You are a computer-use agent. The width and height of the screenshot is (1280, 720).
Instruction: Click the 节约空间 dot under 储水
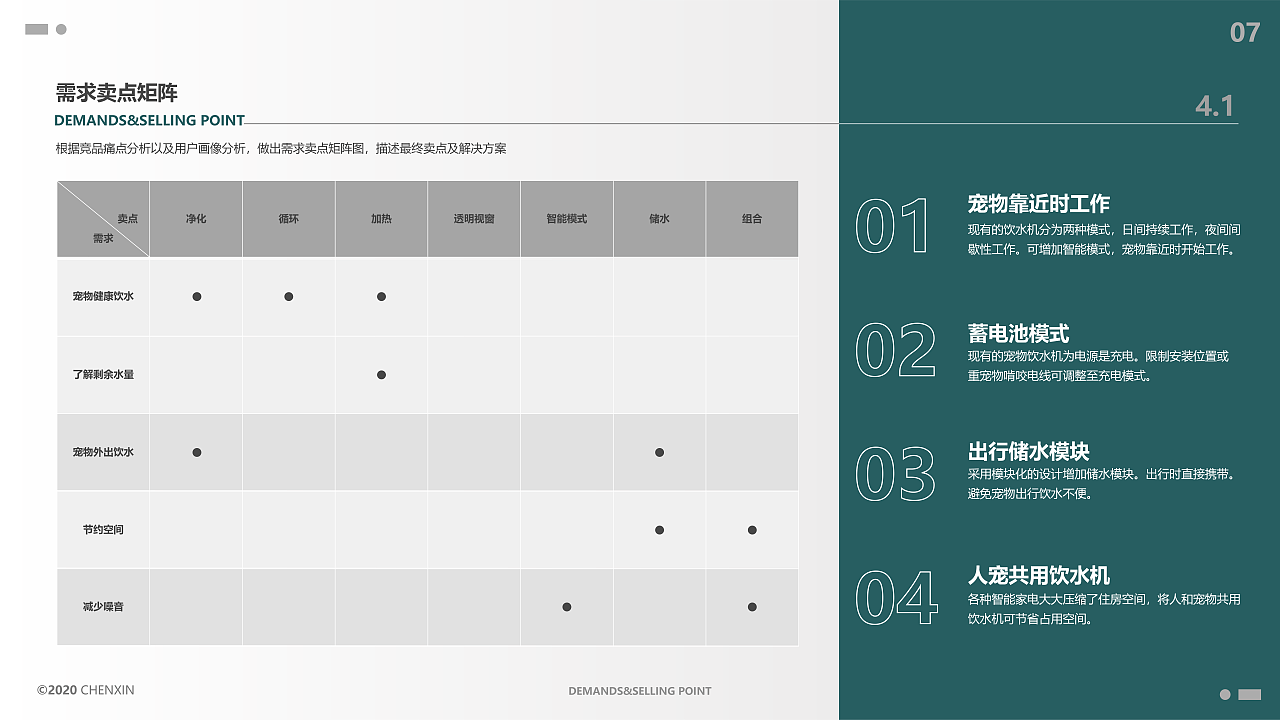pyautogui.click(x=659, y=530)
